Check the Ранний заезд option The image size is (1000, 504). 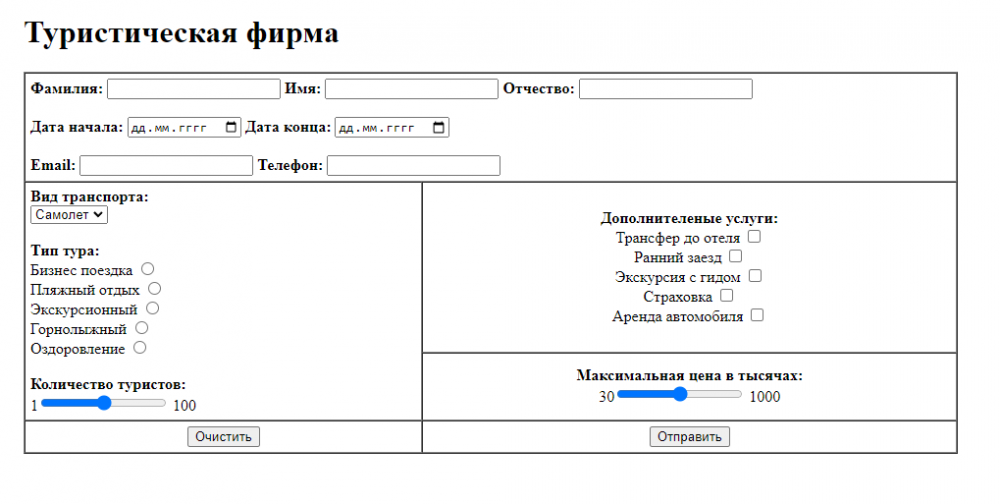(x=735, y=256)
